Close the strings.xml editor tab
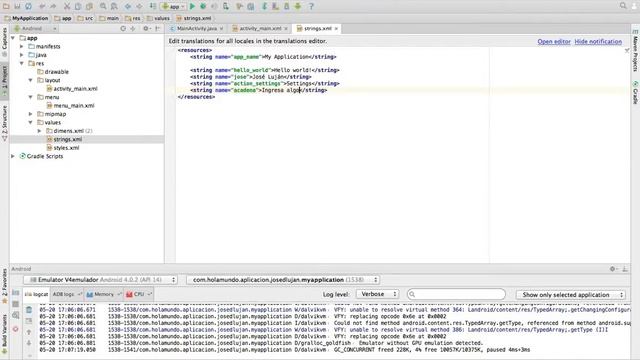Image resolution: width=640 pixels, height=360 pixels. click(x=336, y=29)
